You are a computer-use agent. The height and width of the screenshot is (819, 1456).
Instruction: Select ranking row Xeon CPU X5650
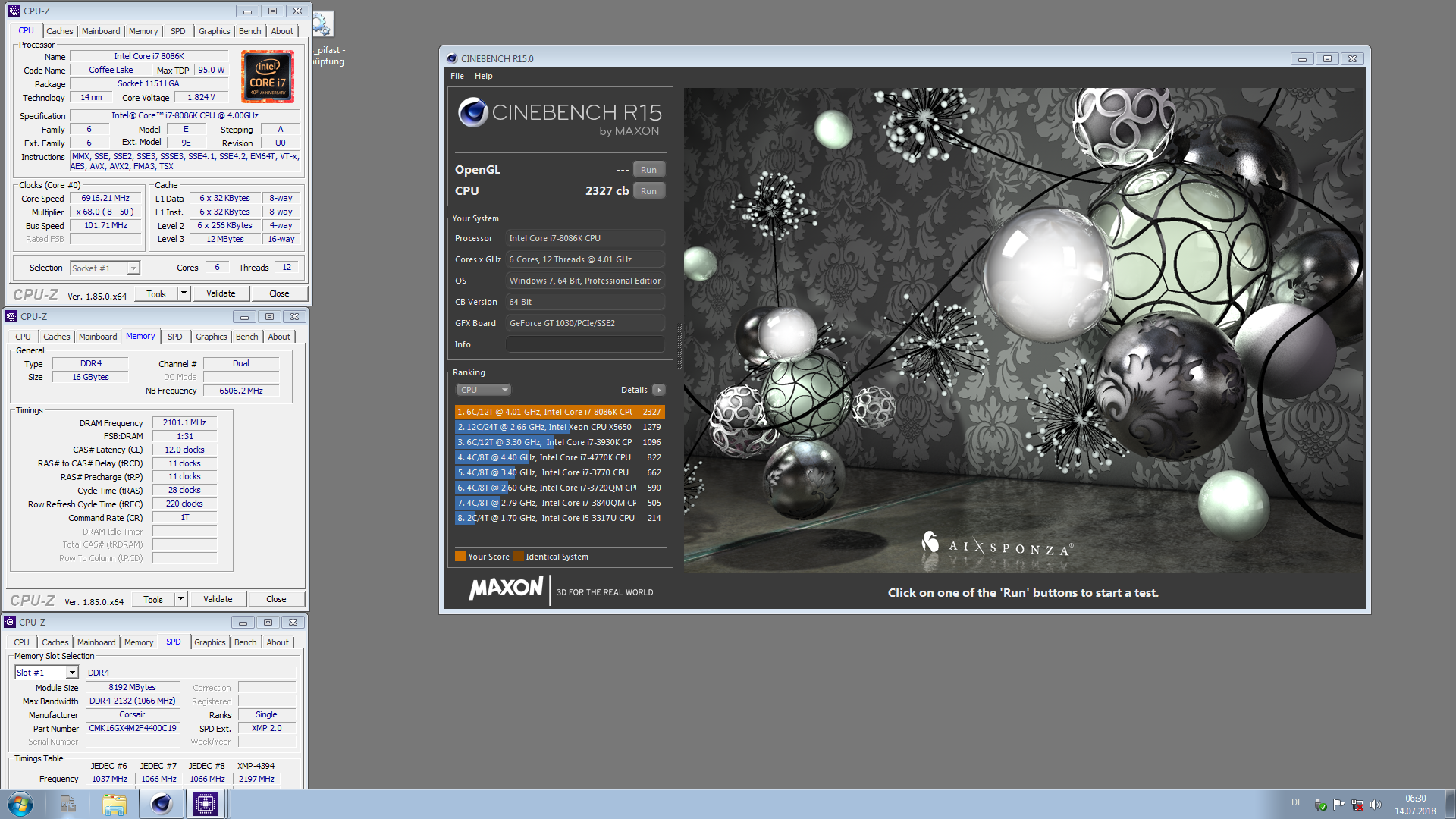[x=560, y=427]
